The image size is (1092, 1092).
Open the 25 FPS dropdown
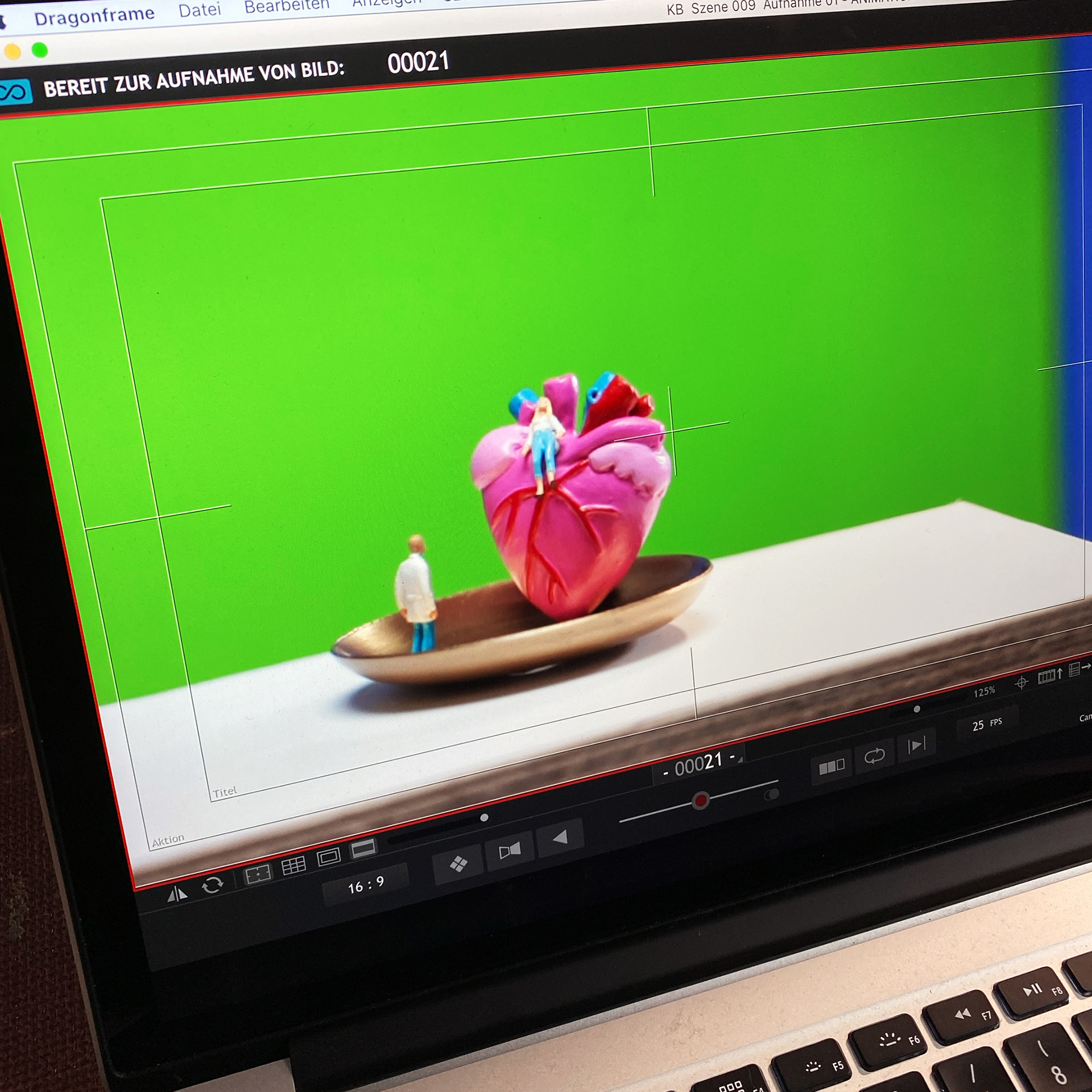pos(986,725)
